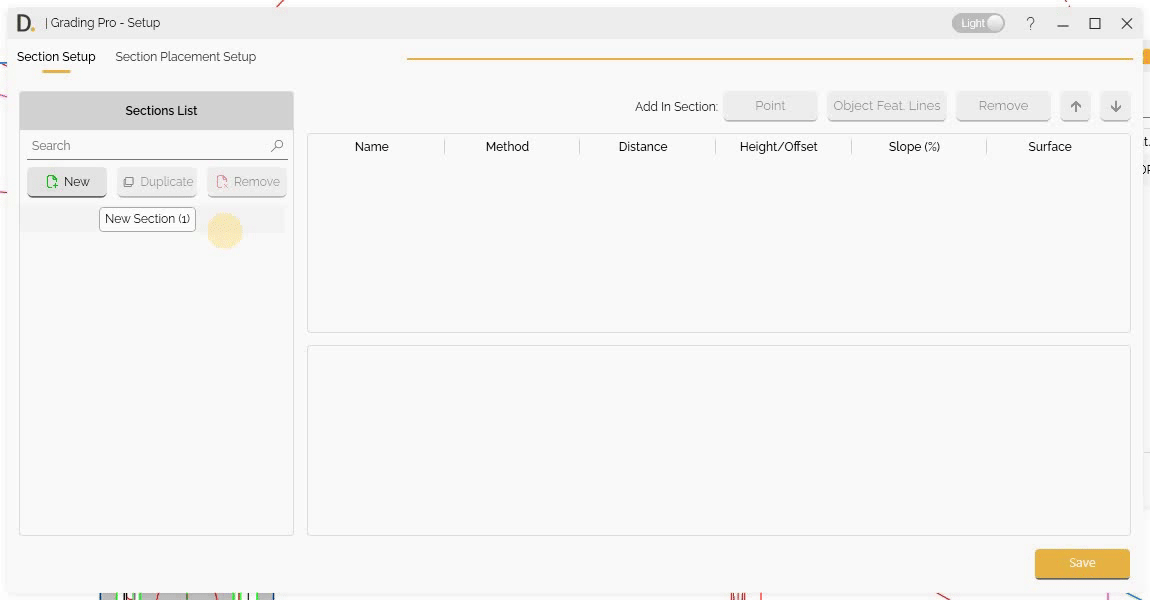Click the Point button in Add In Section
The height and width of the screenshot is (600, 1150).
[x=770, y=105]
